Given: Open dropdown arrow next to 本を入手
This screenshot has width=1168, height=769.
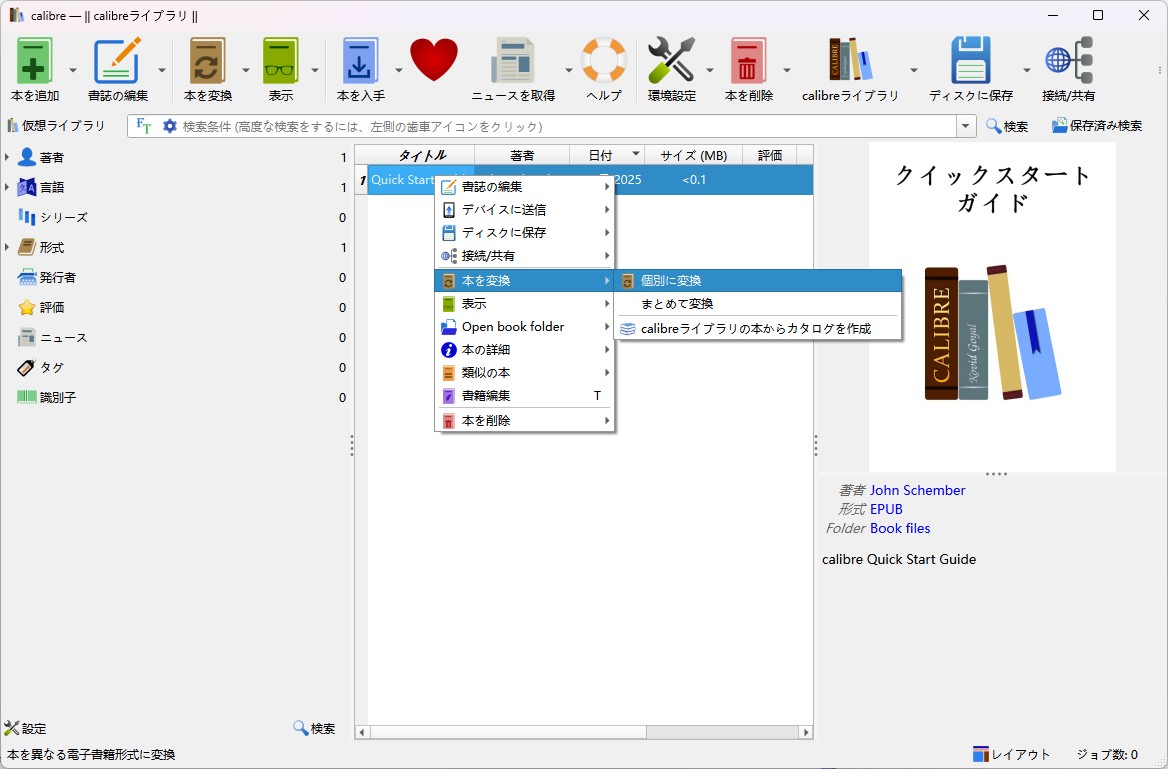Looking at the screenshot, I should point(399,71).
